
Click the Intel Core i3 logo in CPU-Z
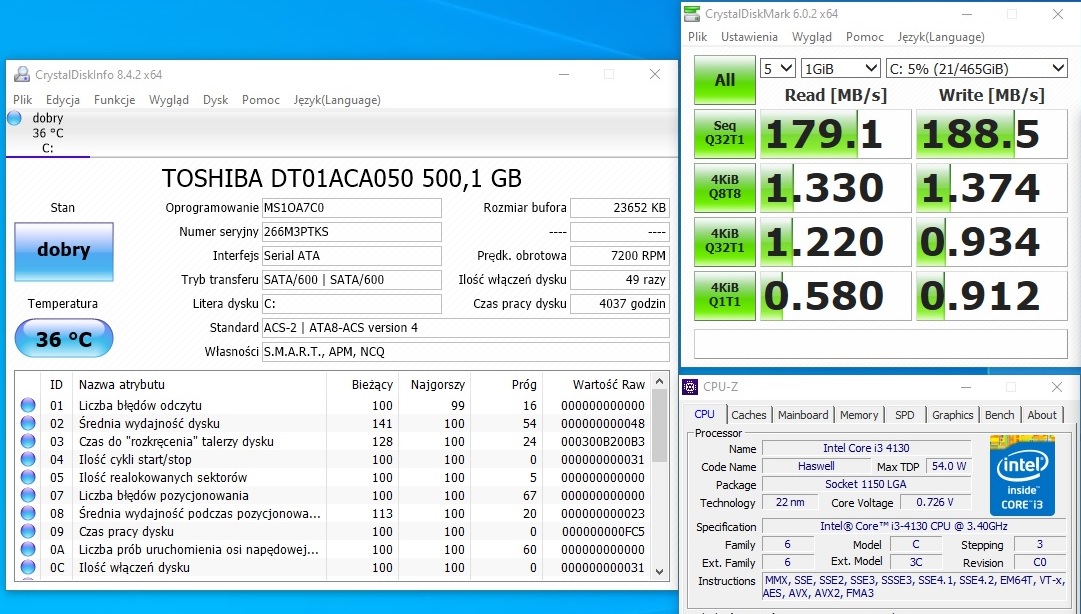coord(1021,475)
